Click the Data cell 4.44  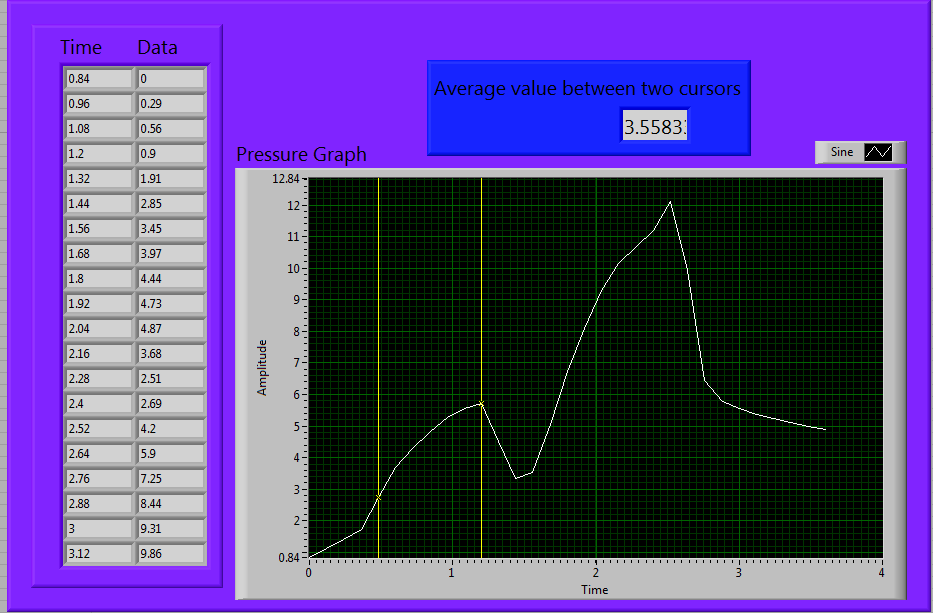point(171,279)
